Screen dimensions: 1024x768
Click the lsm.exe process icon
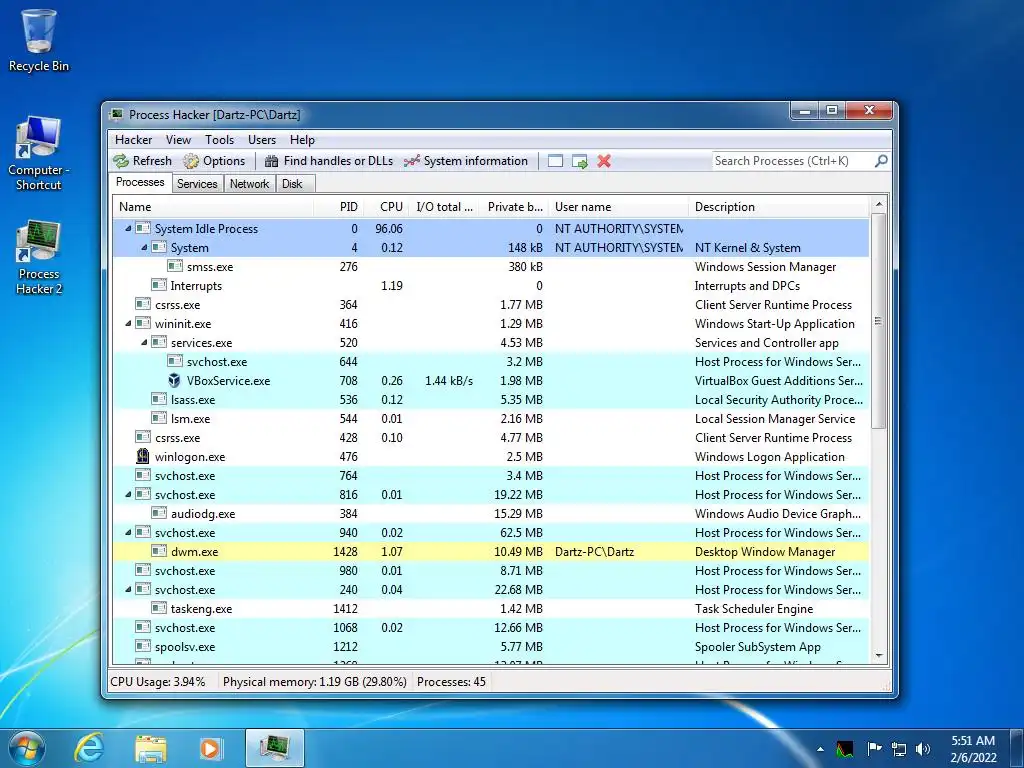pos(159,418)
